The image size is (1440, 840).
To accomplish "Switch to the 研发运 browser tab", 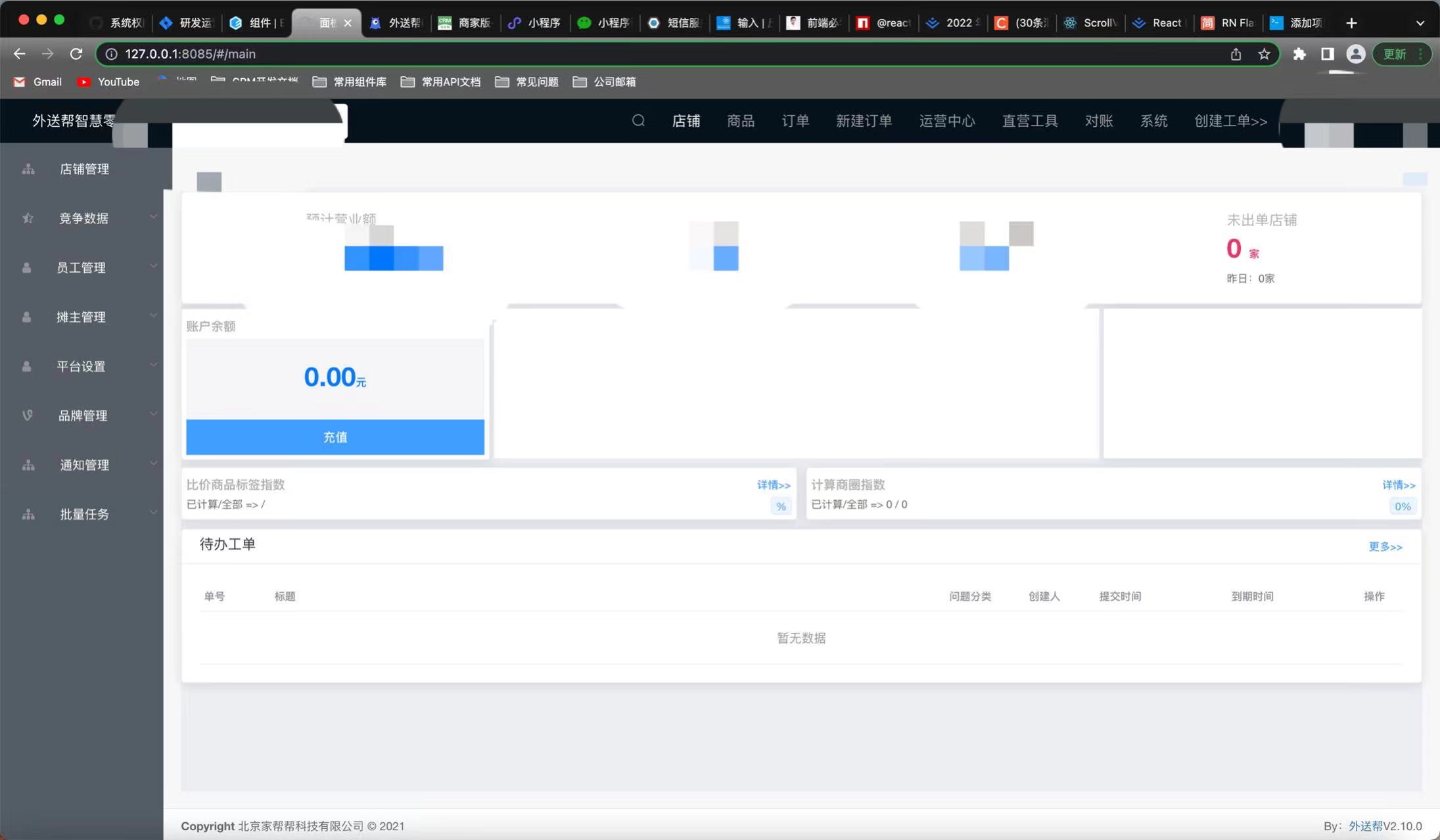I will [x=187, y=23].
